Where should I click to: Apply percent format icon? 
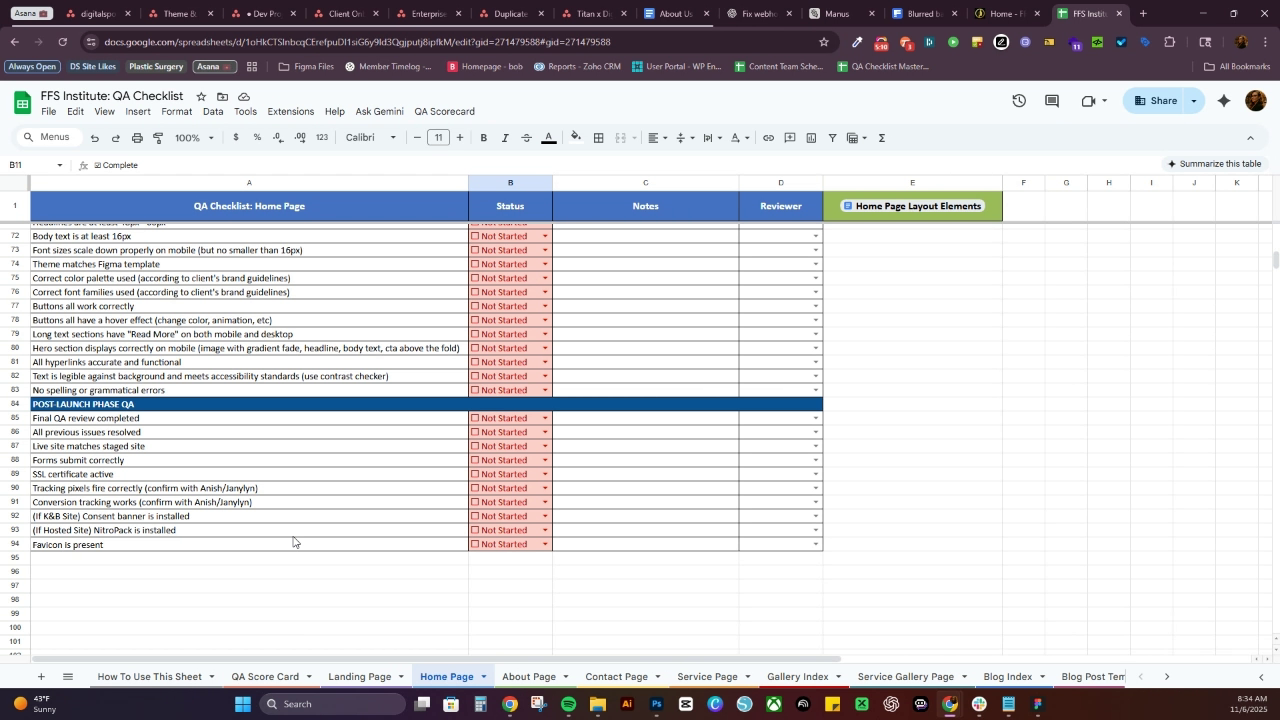click(x=257, y=138)
